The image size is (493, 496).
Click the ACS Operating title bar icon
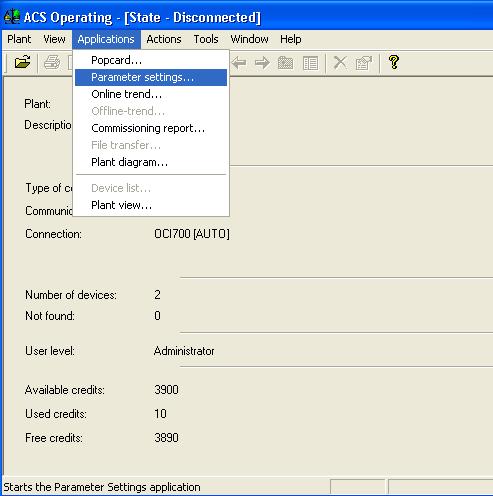click(x=12, y=17)
